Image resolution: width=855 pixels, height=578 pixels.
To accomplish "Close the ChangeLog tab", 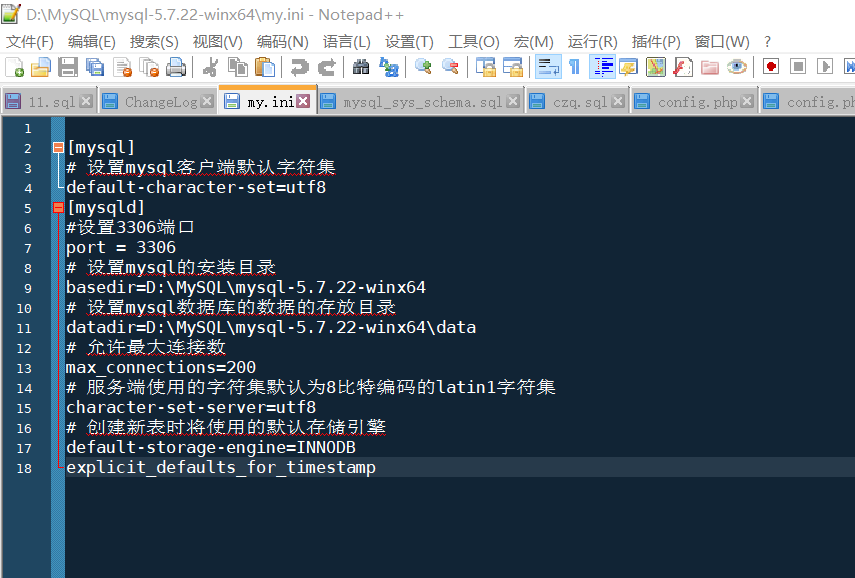I will pyautogui.click(x=207, y=101).
